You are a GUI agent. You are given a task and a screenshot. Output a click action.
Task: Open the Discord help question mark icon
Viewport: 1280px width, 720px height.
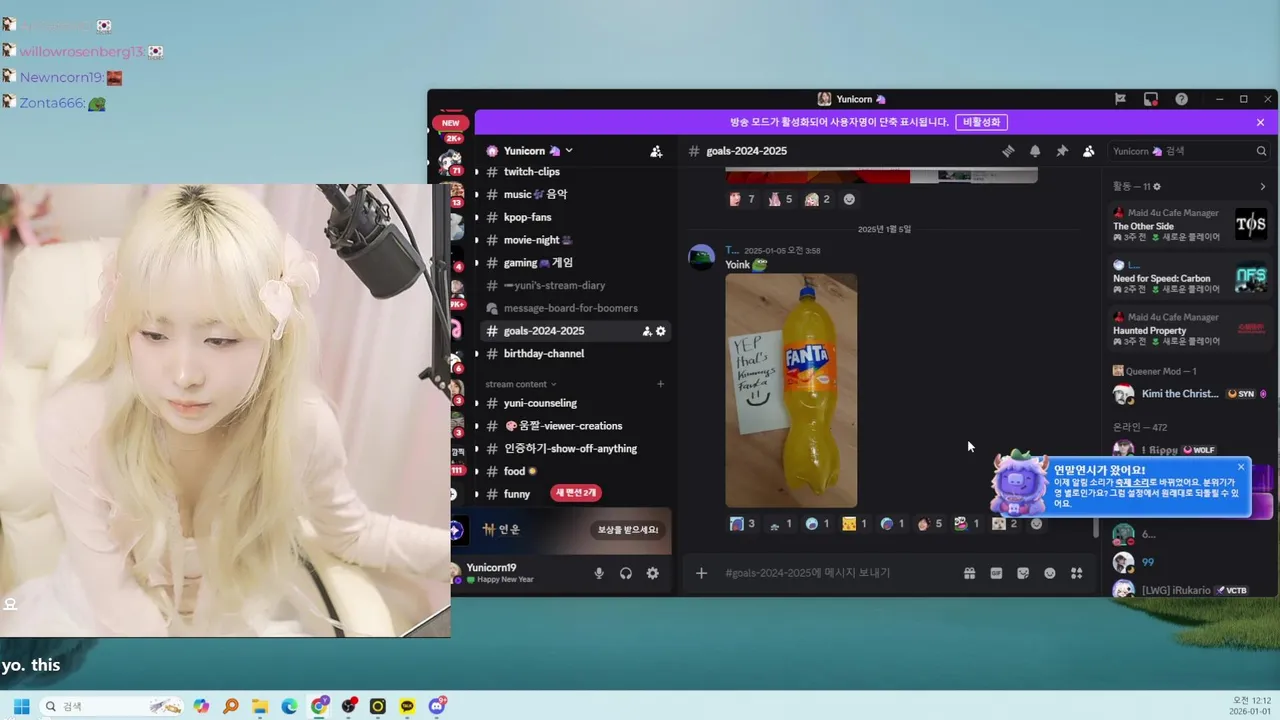tap(1181, 99)
